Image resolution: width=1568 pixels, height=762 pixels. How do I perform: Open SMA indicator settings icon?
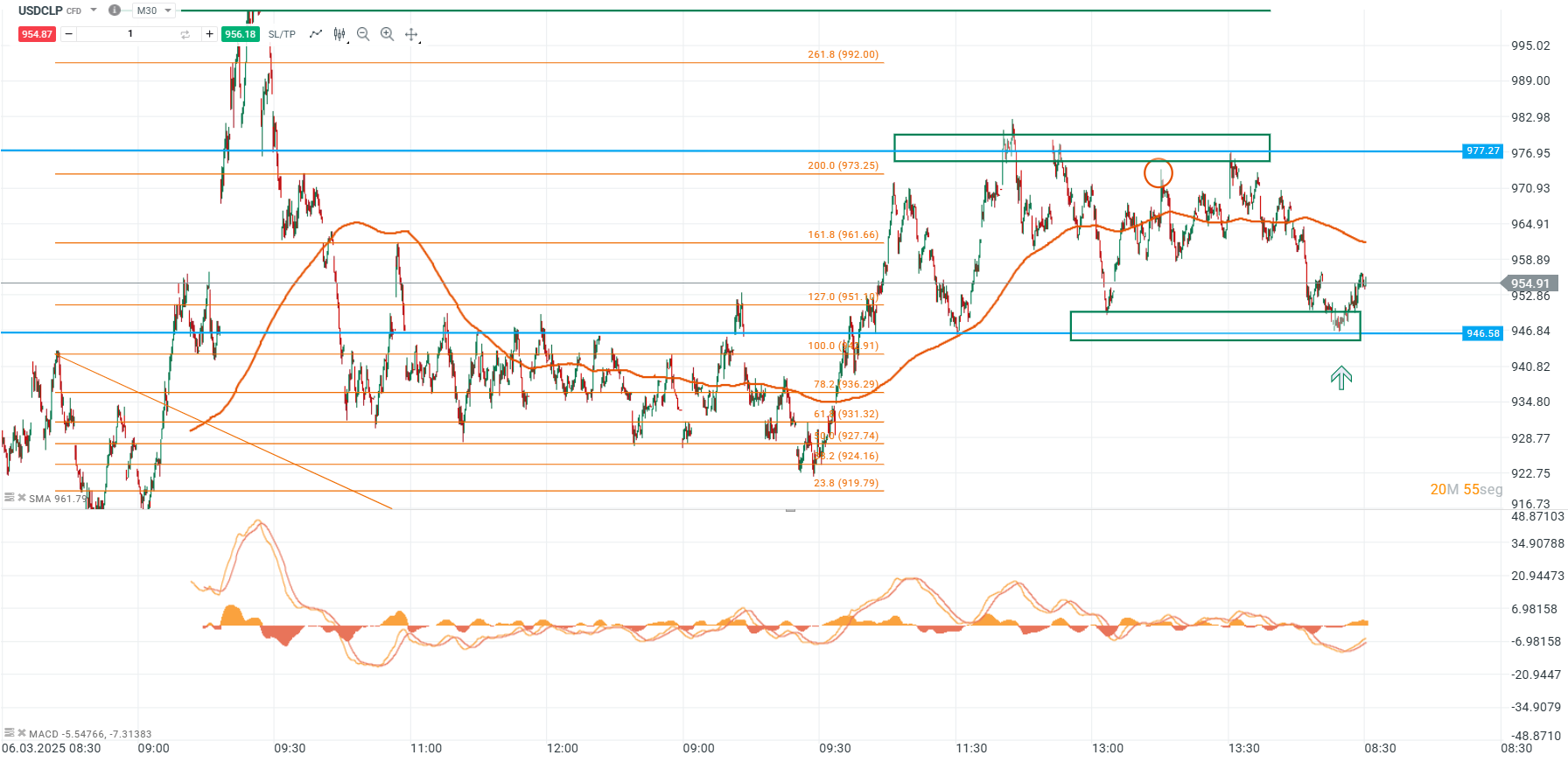pos(9,498)
